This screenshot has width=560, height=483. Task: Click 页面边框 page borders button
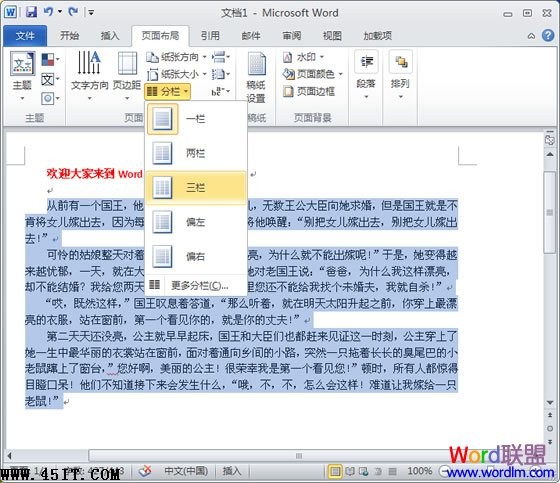309,92
